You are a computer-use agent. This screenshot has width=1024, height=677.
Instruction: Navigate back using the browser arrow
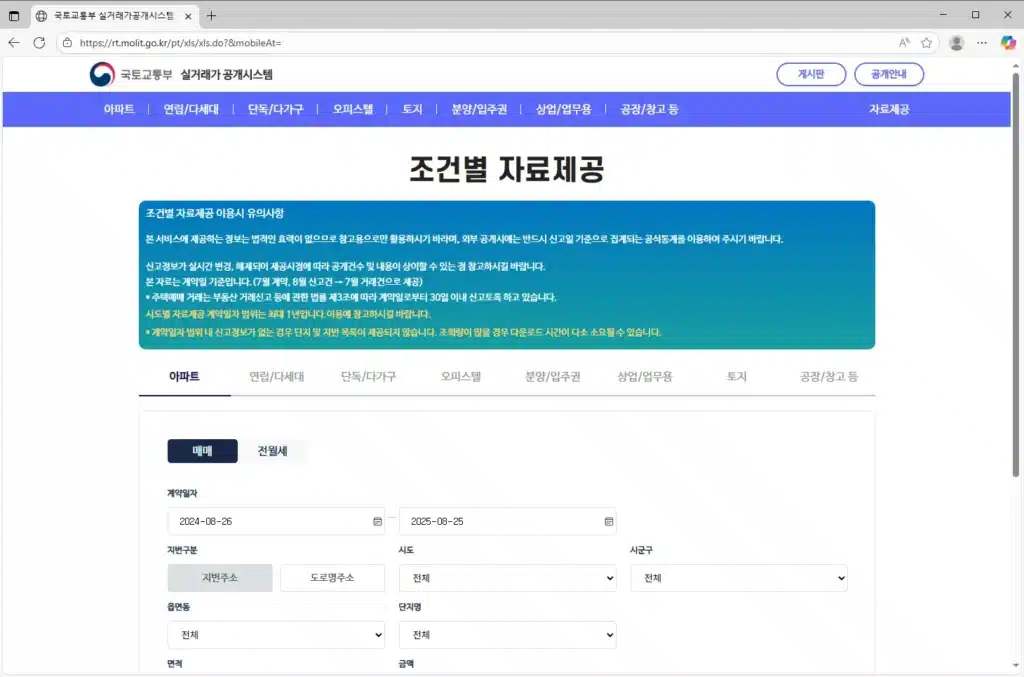14,42
